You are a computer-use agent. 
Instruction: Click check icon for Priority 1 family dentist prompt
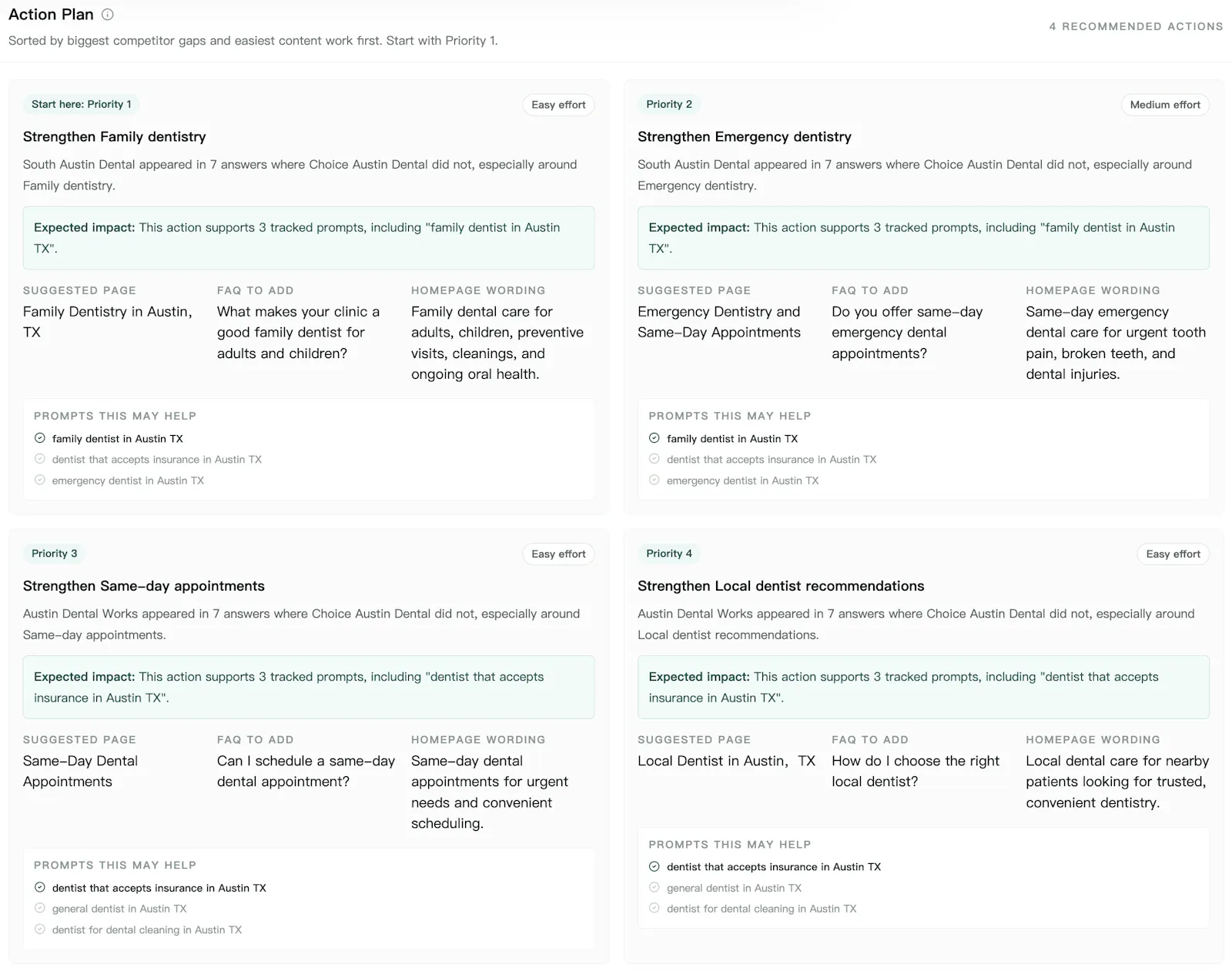click(40, 438)
